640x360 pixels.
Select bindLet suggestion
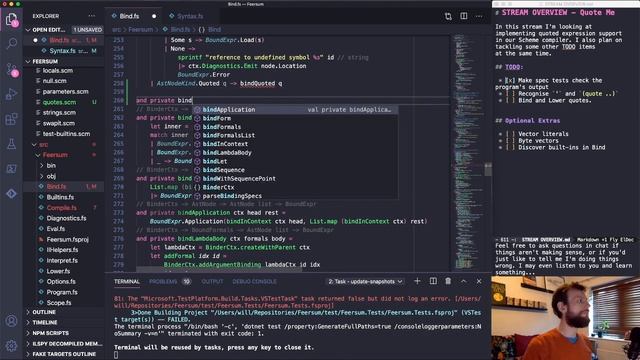[x=294, y=161]
